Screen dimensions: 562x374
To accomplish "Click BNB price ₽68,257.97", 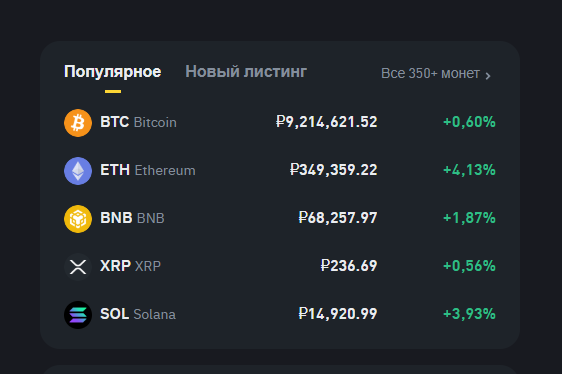I will [x=338, y=218].
